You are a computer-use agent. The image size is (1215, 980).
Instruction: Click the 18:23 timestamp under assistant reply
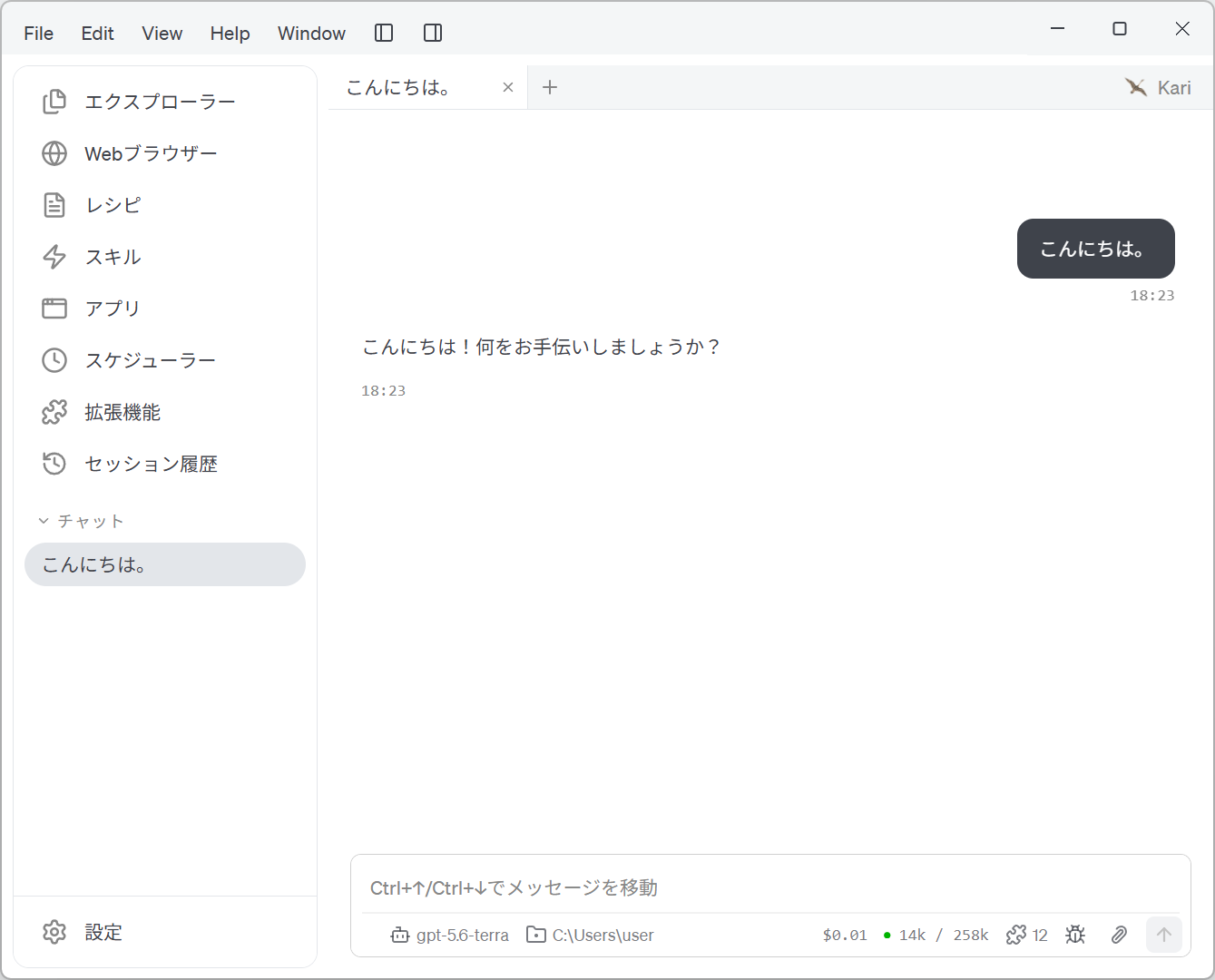click(384, 391)
